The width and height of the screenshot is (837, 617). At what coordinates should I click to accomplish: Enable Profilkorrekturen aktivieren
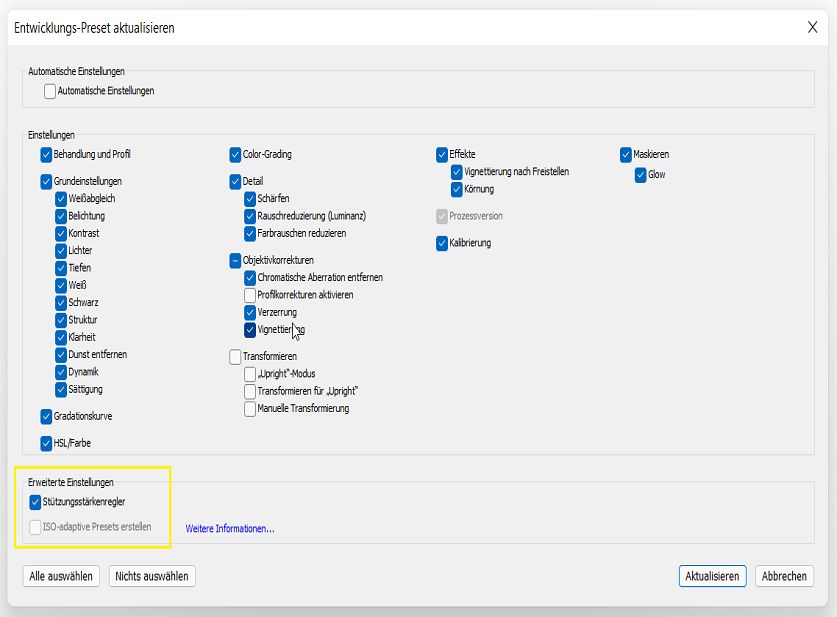(250, 295)
